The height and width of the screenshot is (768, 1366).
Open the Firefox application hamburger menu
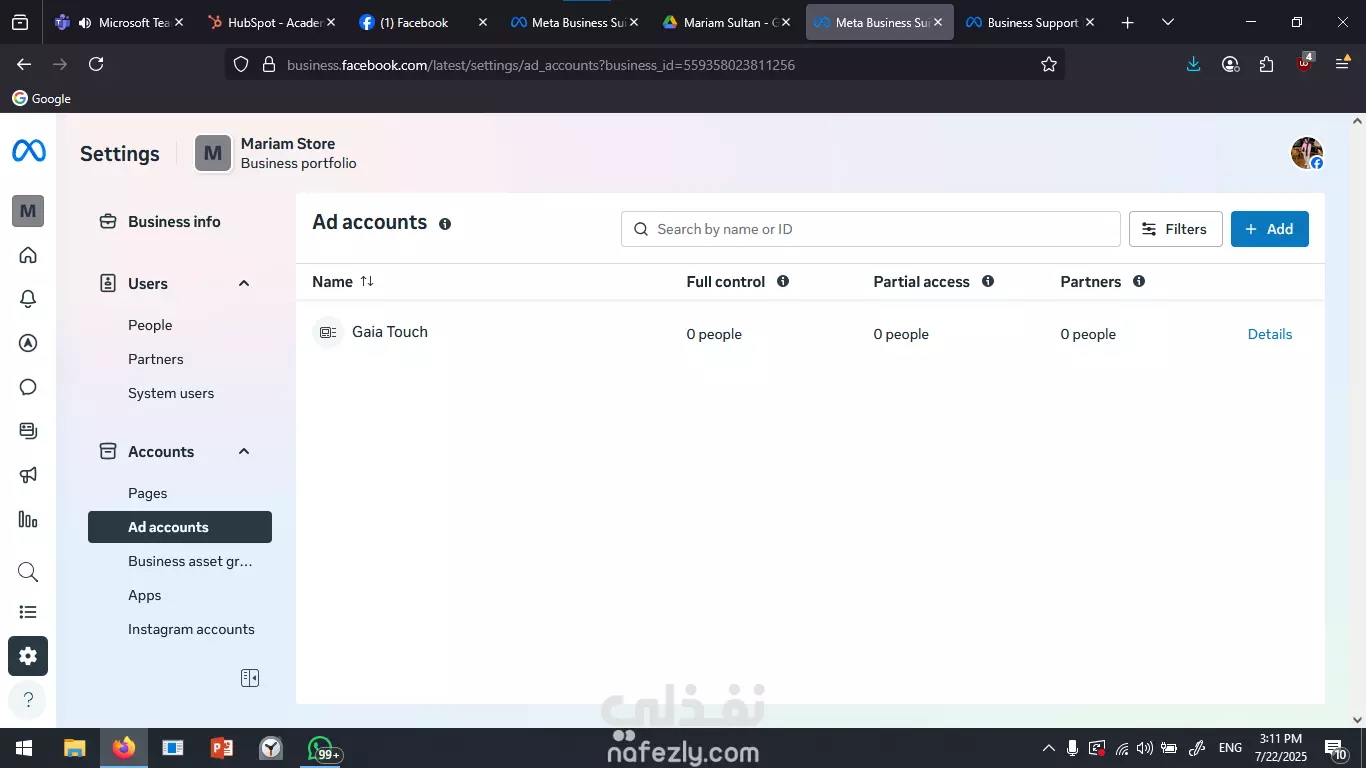[x=1343, y=64]
